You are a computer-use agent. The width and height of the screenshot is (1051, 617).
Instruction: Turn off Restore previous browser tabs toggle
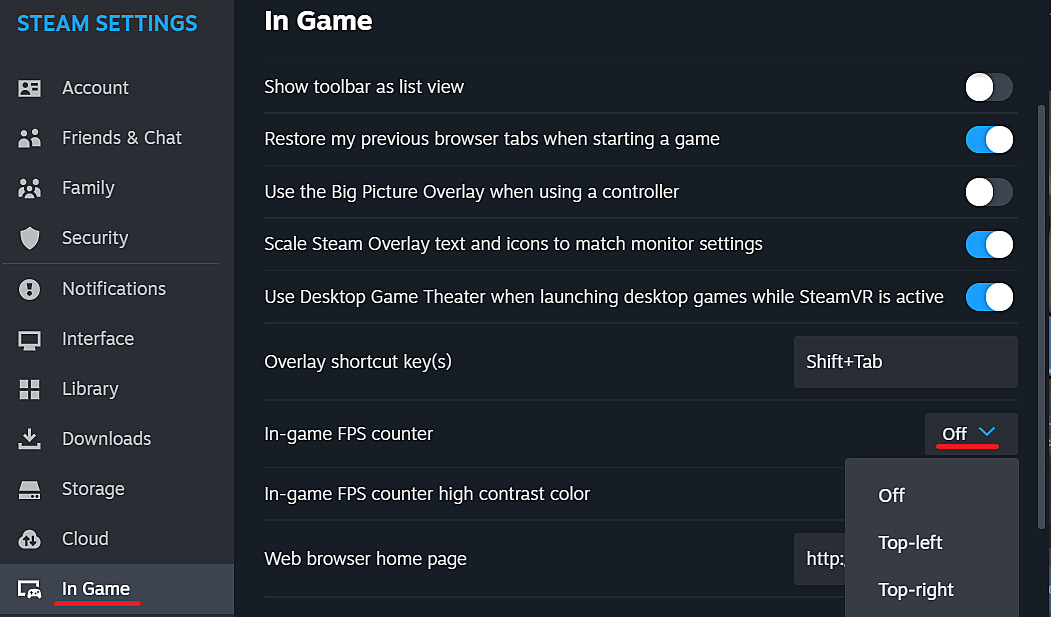989,139
